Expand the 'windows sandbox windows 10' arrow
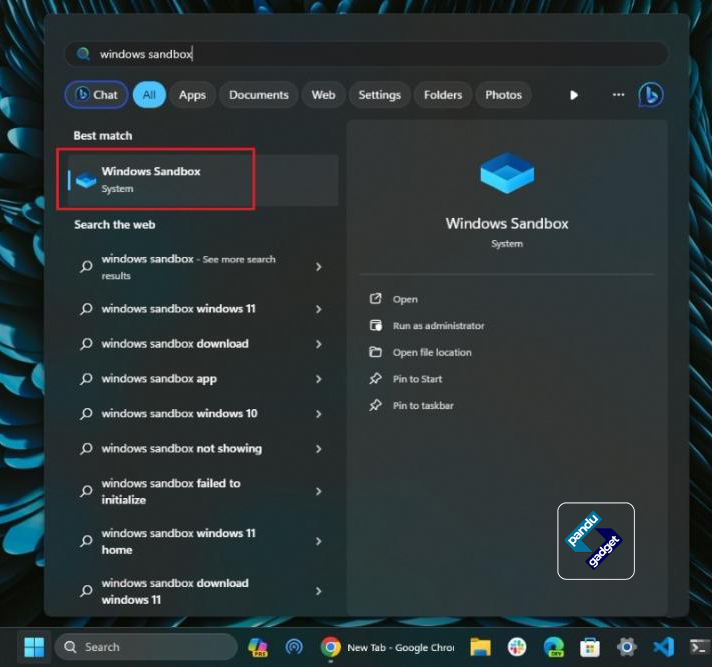 pos(318,414)
